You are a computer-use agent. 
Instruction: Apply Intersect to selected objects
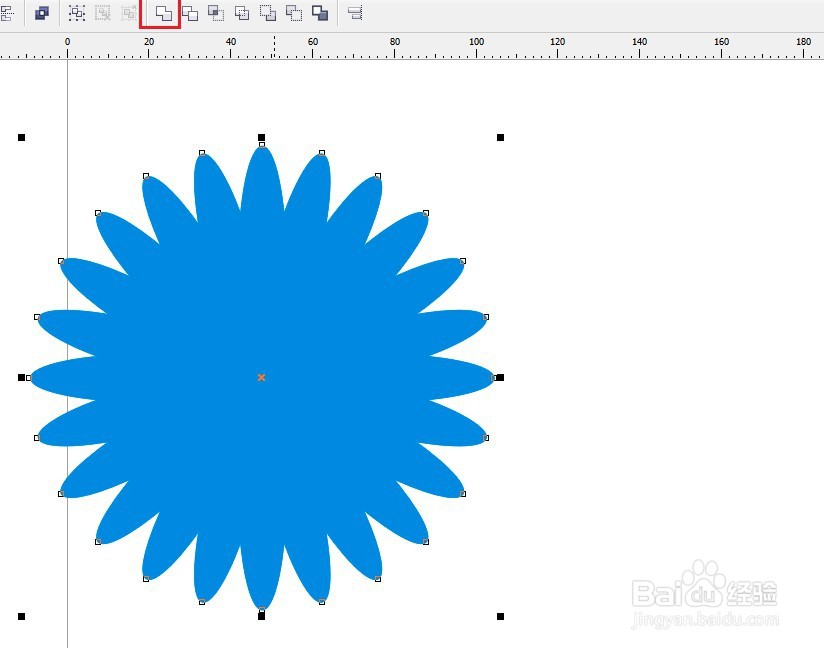pos(216,13)
